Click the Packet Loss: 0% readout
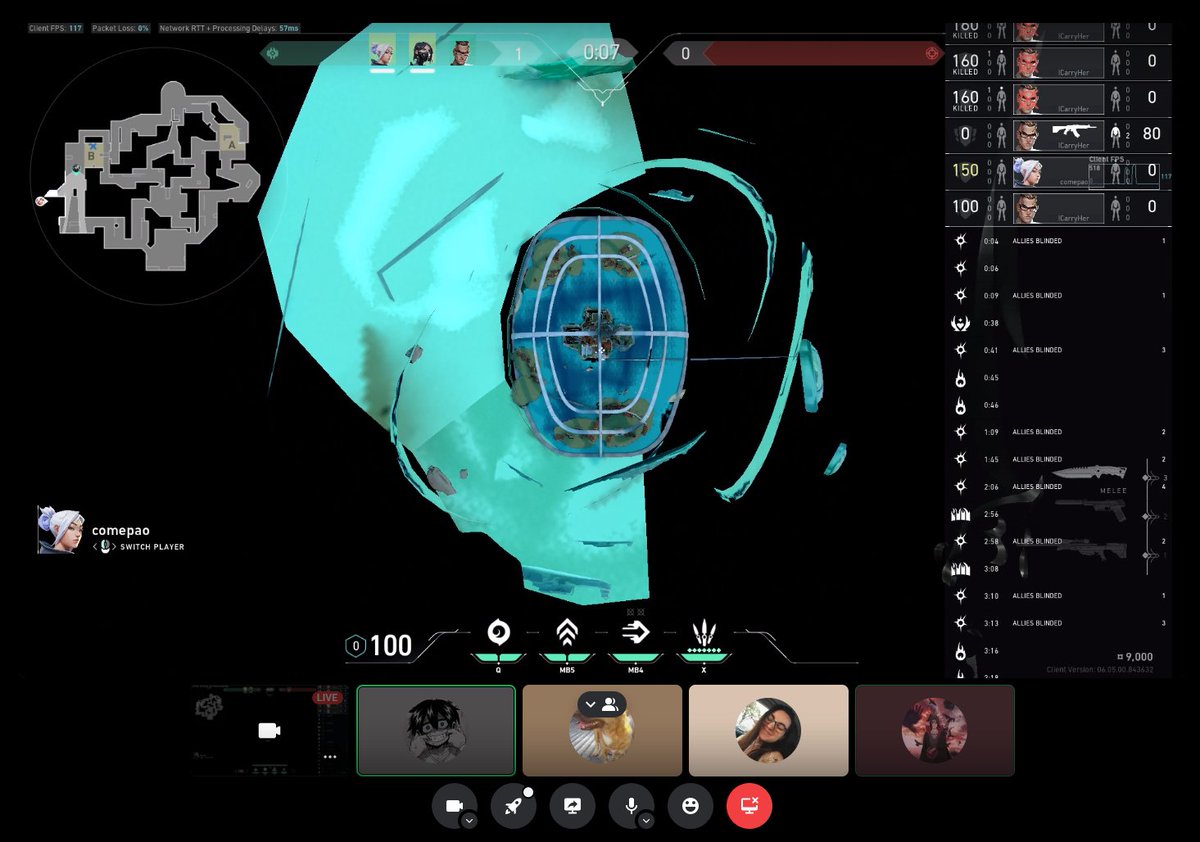This screenshot has height=842, width=1200. point(121,29)
